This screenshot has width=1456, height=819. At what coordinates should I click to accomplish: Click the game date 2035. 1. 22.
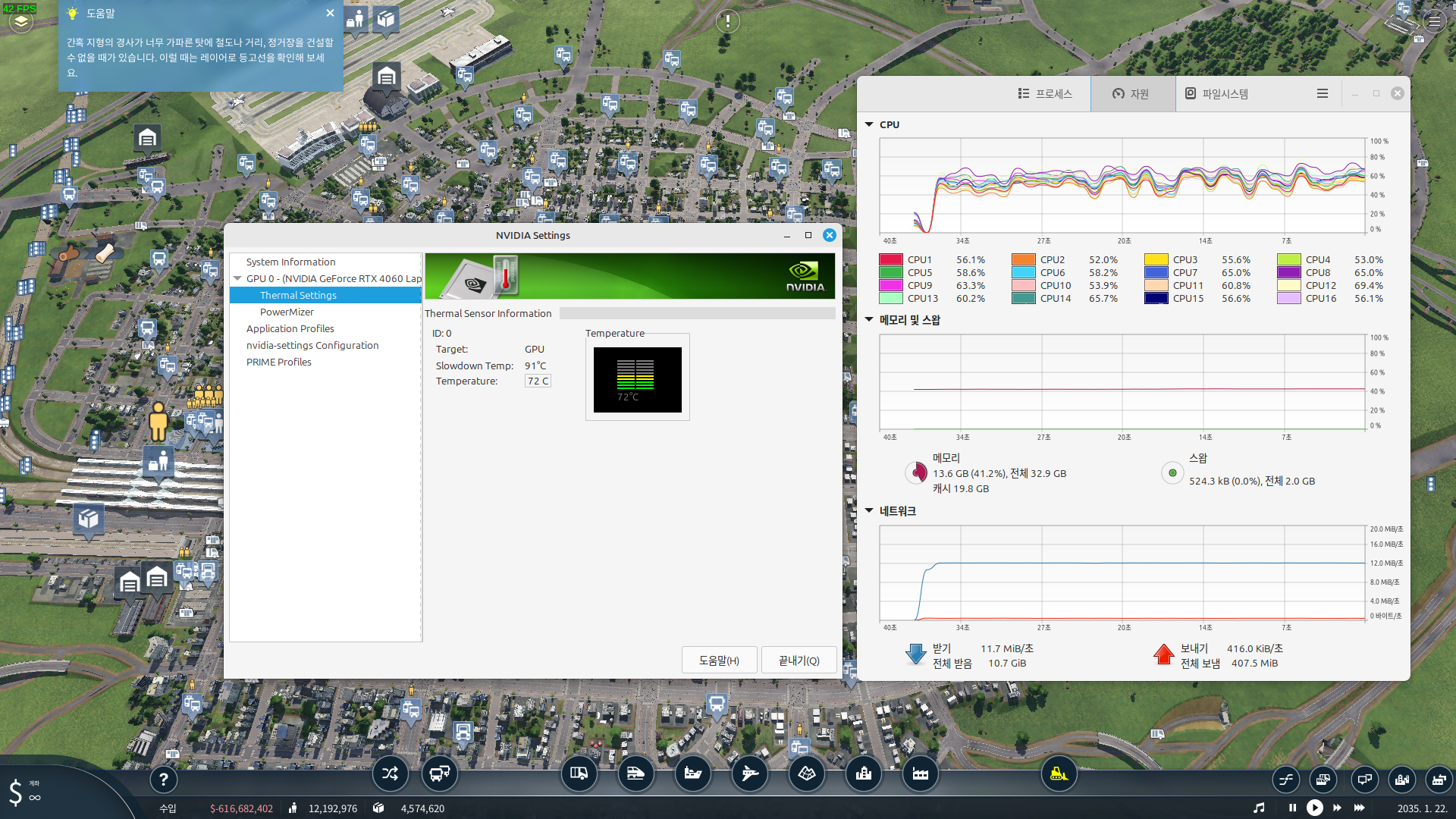coord(1422,808)
